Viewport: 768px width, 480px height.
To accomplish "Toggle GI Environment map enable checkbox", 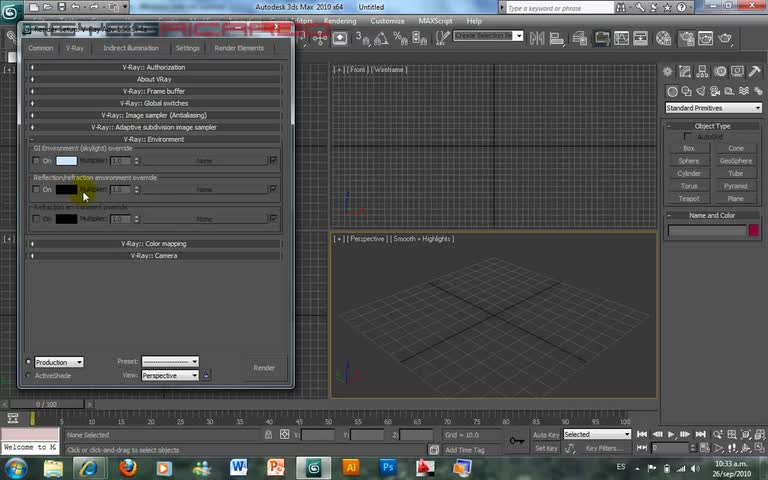I will point(273,160).
